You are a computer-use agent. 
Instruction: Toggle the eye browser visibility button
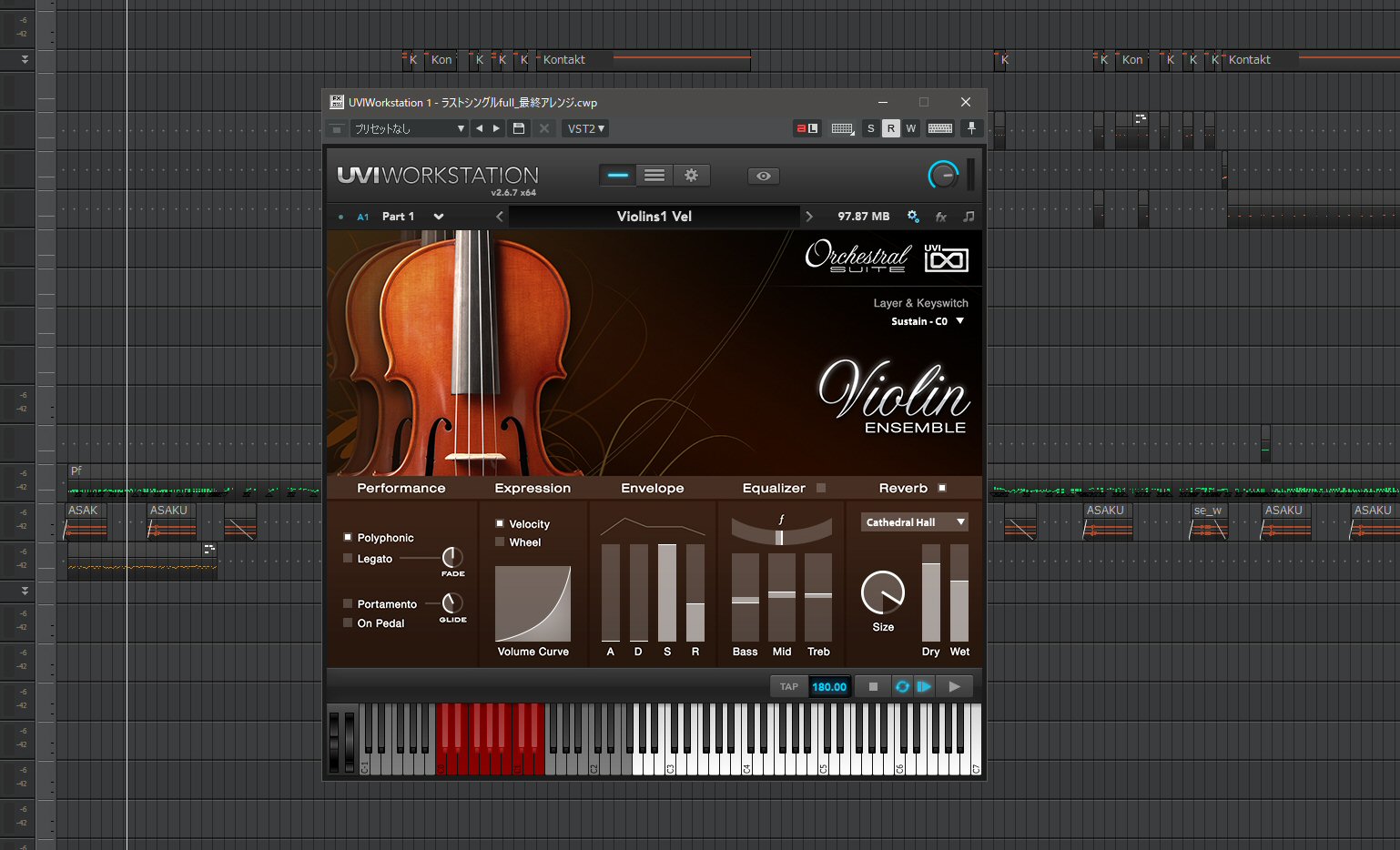click(764, 176)
